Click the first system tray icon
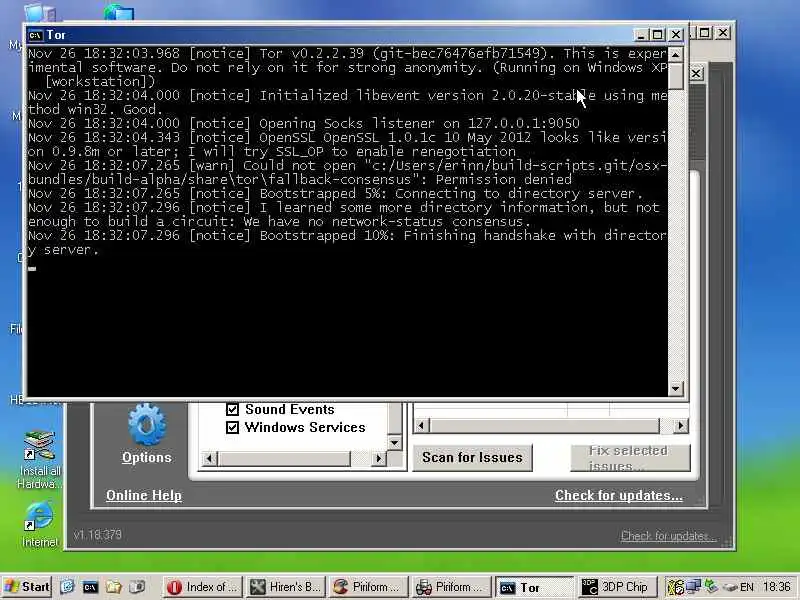 click(x=676, y=587)
